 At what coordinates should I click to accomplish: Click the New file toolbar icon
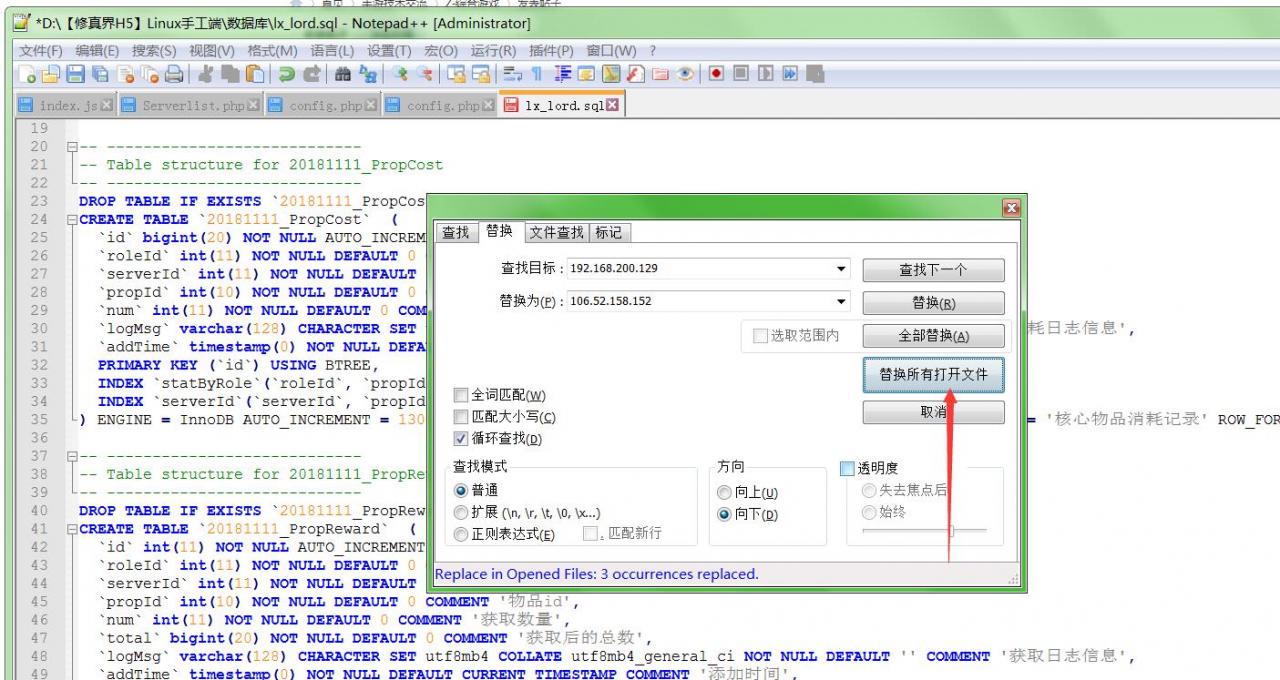pos(29,75)
